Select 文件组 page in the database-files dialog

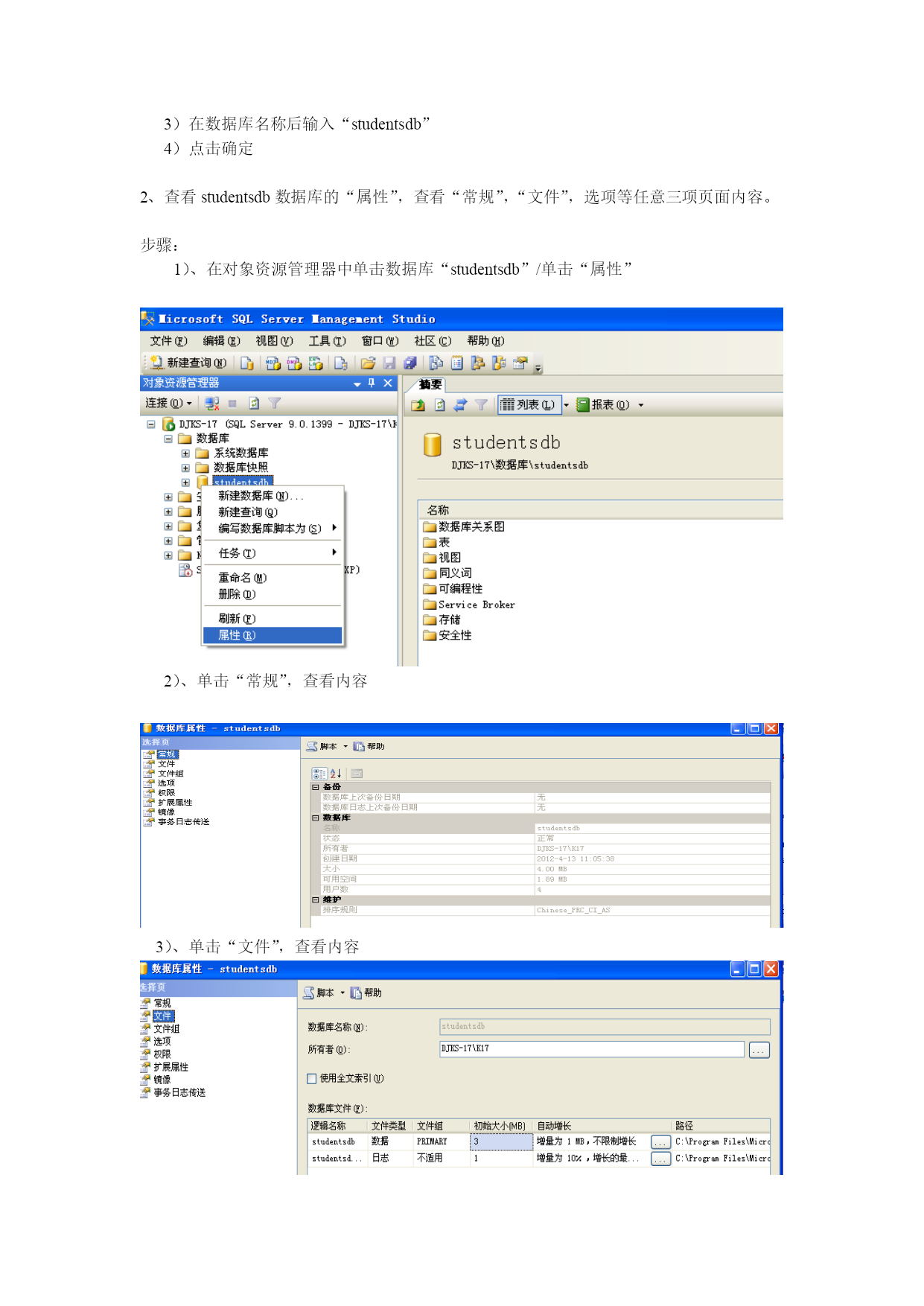(x=160, y=1029)
